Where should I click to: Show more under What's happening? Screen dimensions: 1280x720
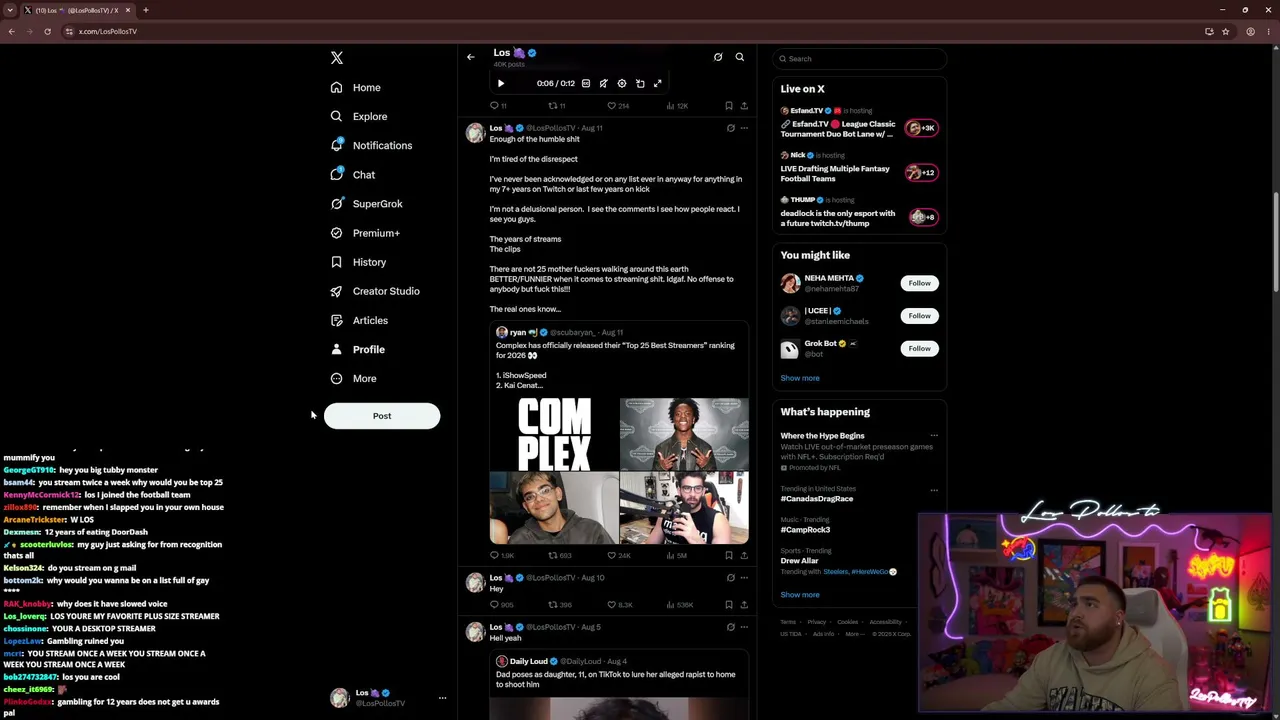click(800, 595)
